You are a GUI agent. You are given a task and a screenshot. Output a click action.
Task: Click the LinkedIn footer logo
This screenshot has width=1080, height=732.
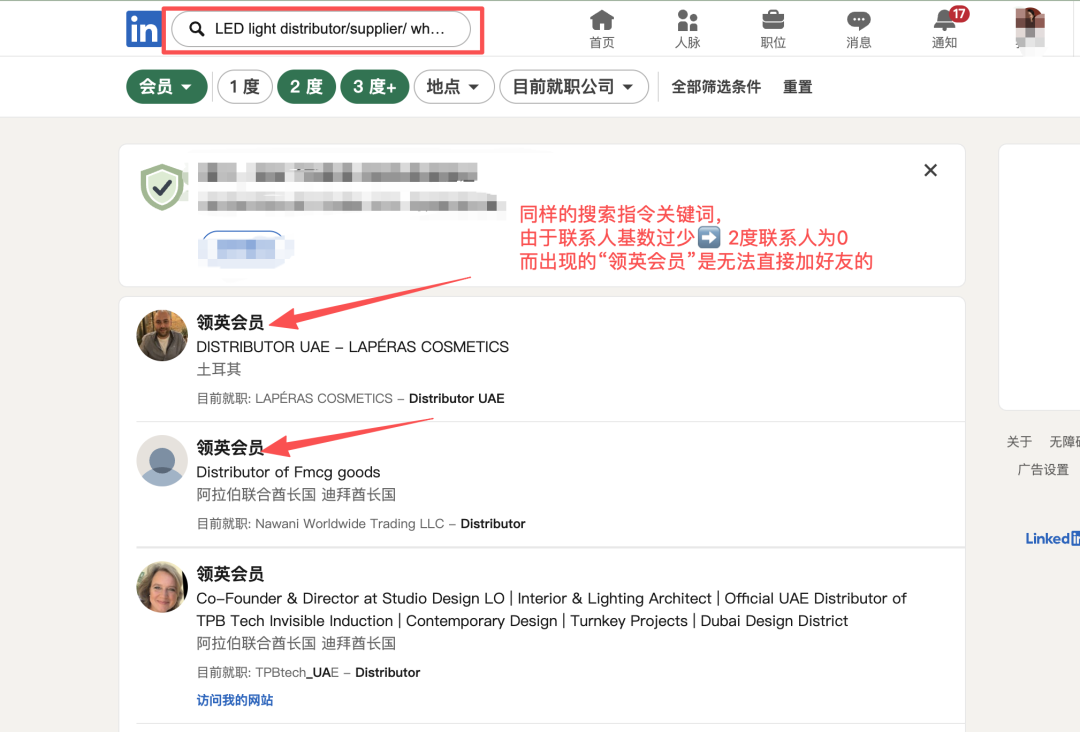1052,538
